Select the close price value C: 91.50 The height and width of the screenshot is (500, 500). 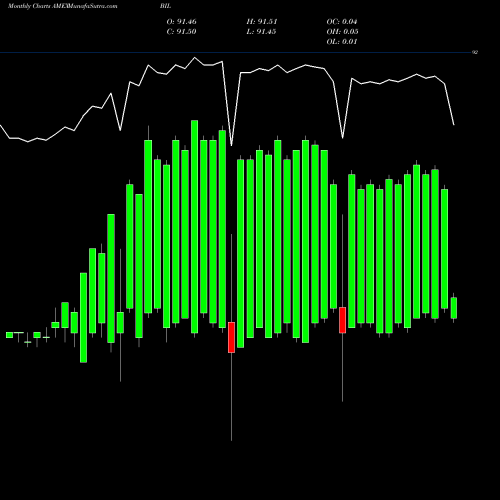tap(182, 32)
